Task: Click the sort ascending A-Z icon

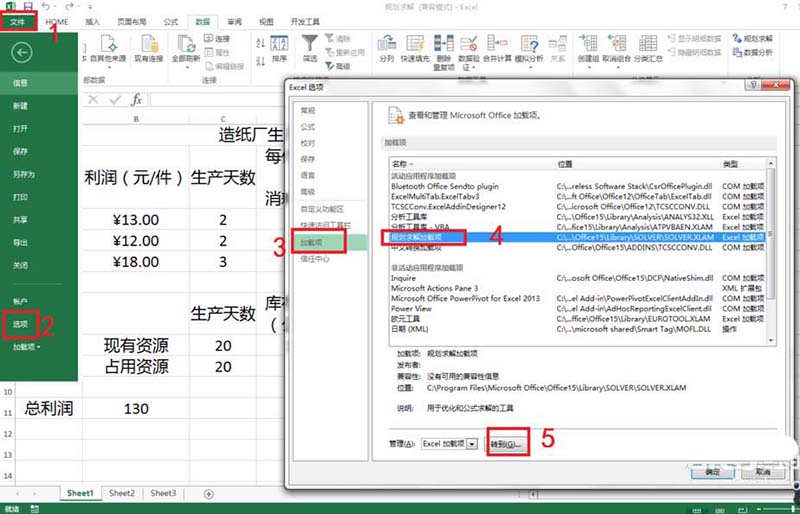Action: click(x=260, y=43)
